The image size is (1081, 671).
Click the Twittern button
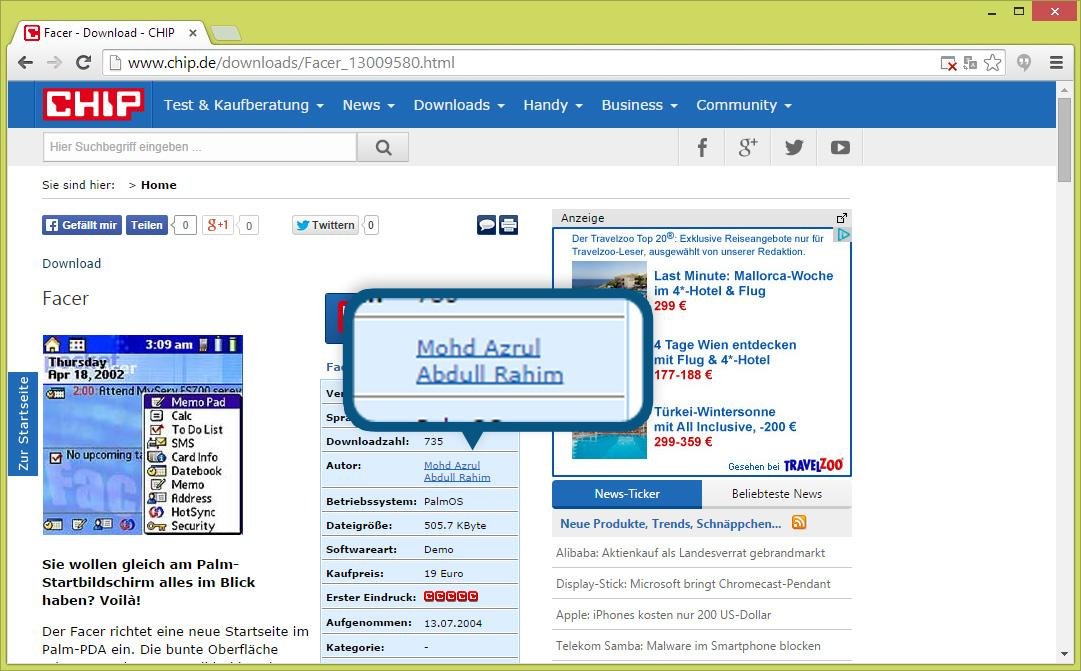[x=325, y=225]
